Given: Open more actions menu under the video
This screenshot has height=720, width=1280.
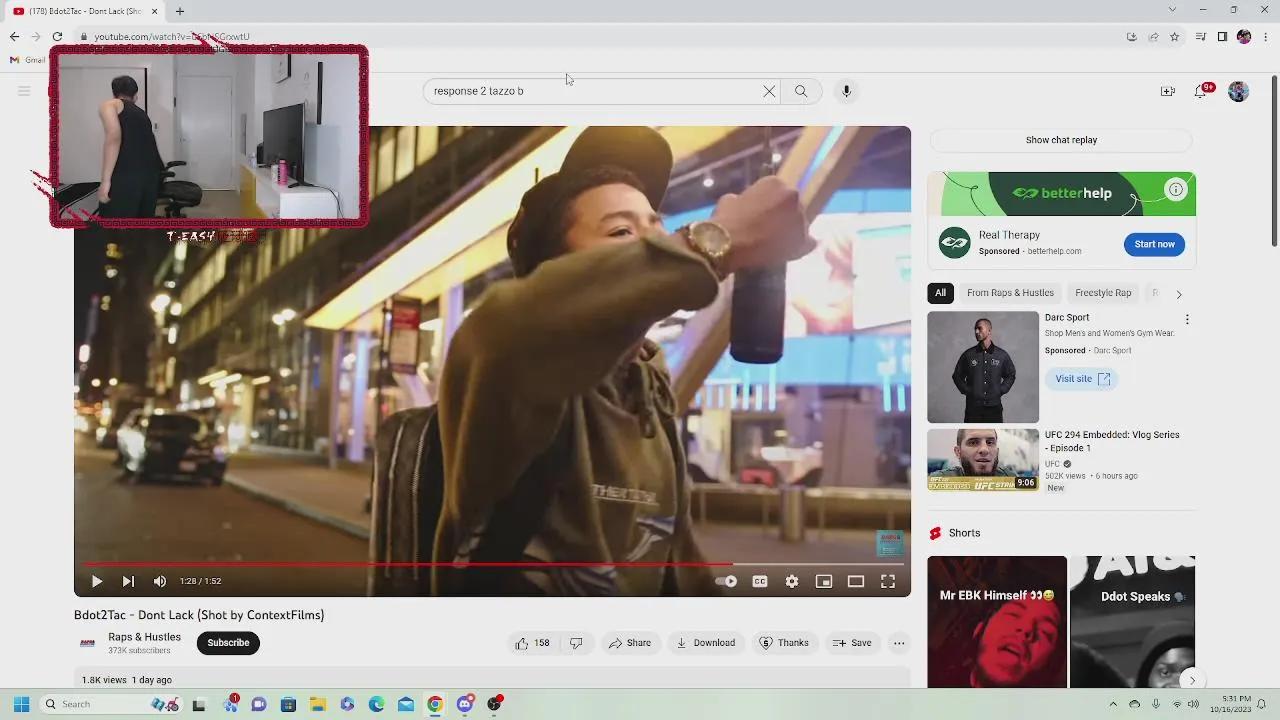Looking at the screenshot, I should click(899, 643).
